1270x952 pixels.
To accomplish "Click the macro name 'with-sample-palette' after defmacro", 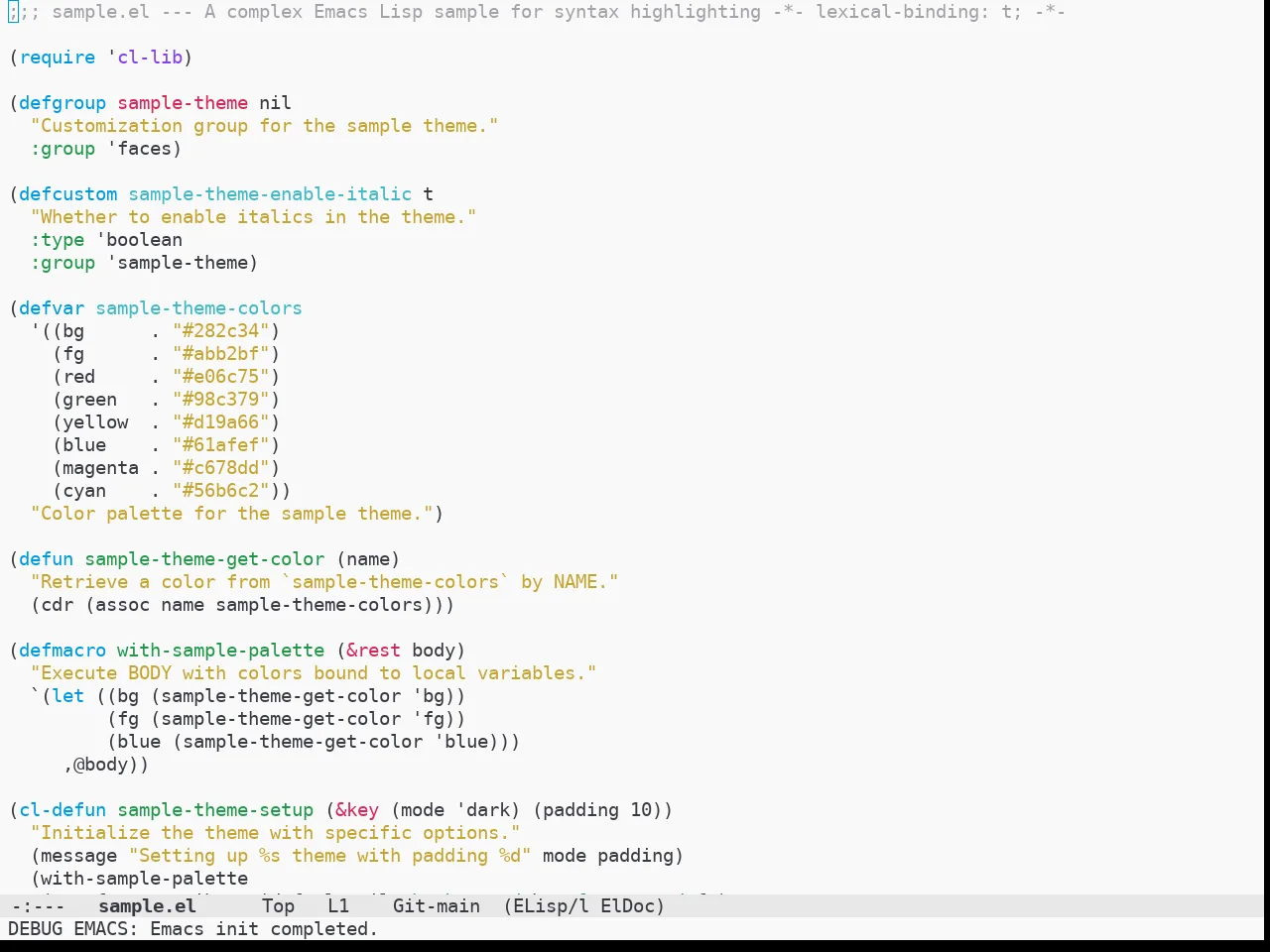I will click(220, 651).
